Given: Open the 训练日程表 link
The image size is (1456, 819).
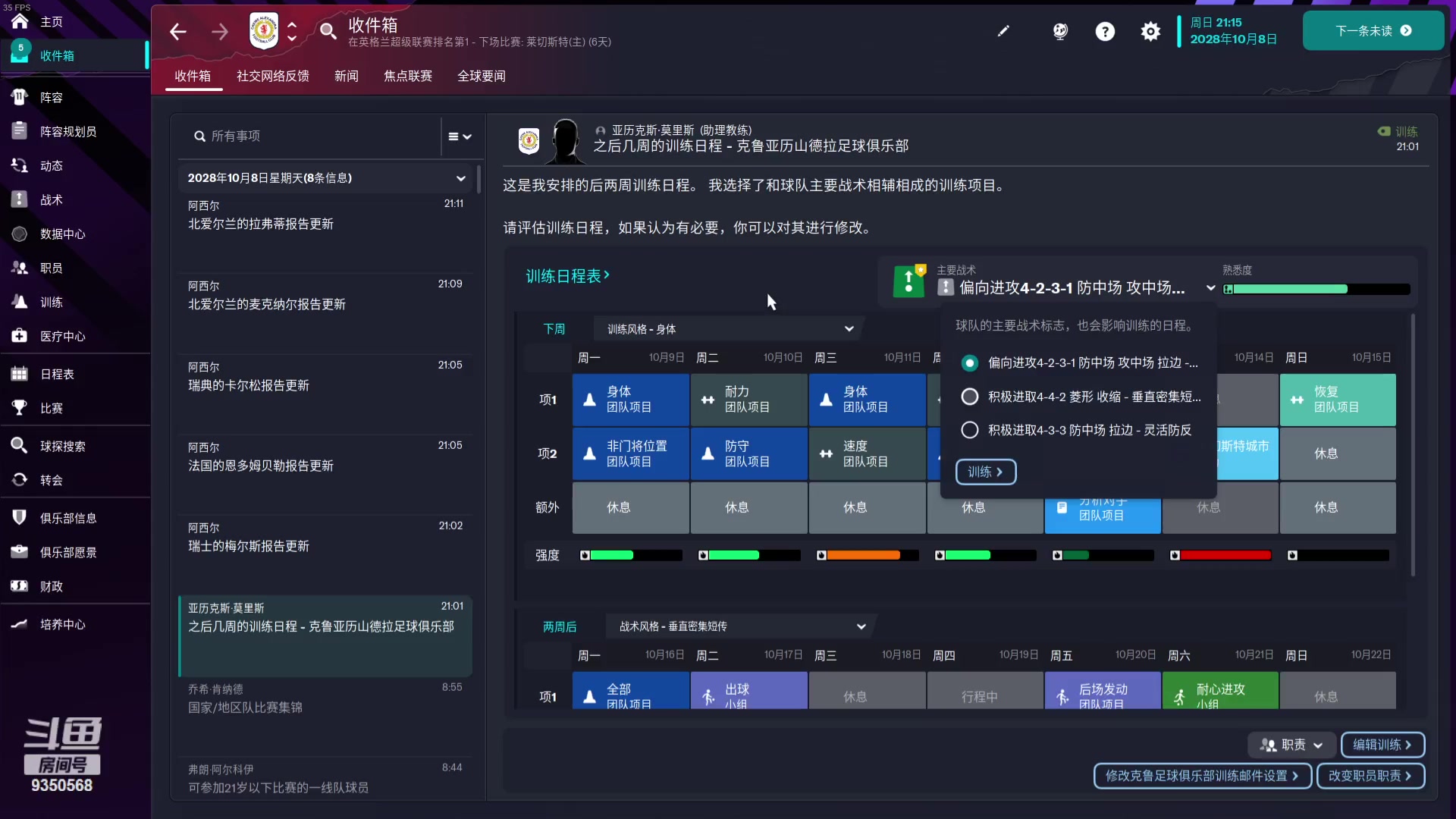Looking at the screenshot, I should [x=567, y=276].
